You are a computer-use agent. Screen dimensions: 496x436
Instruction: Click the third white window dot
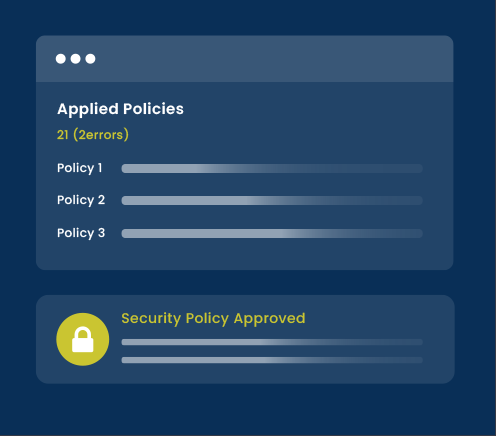90,59
